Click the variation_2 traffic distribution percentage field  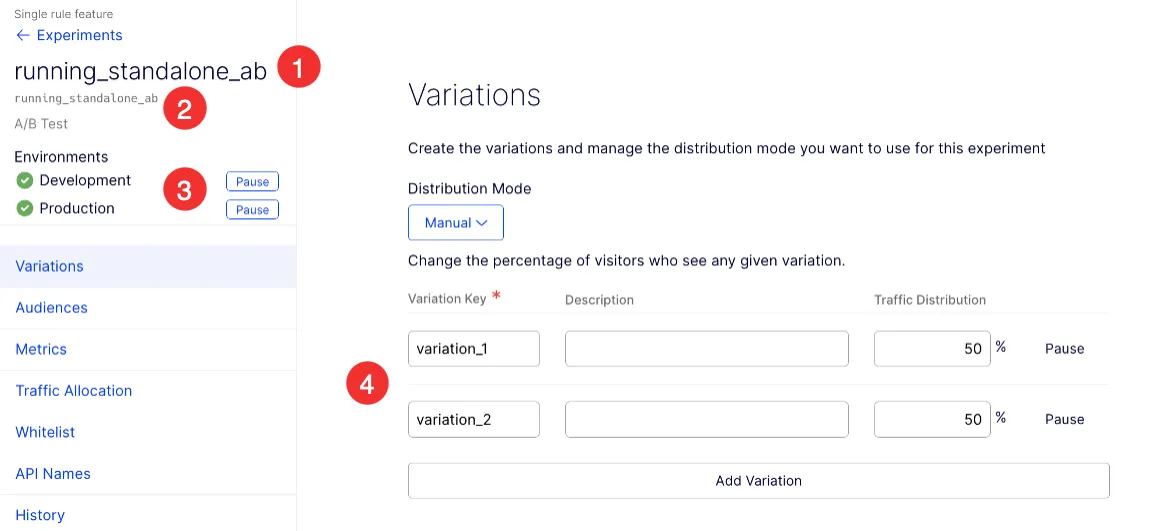coord(932,420)
